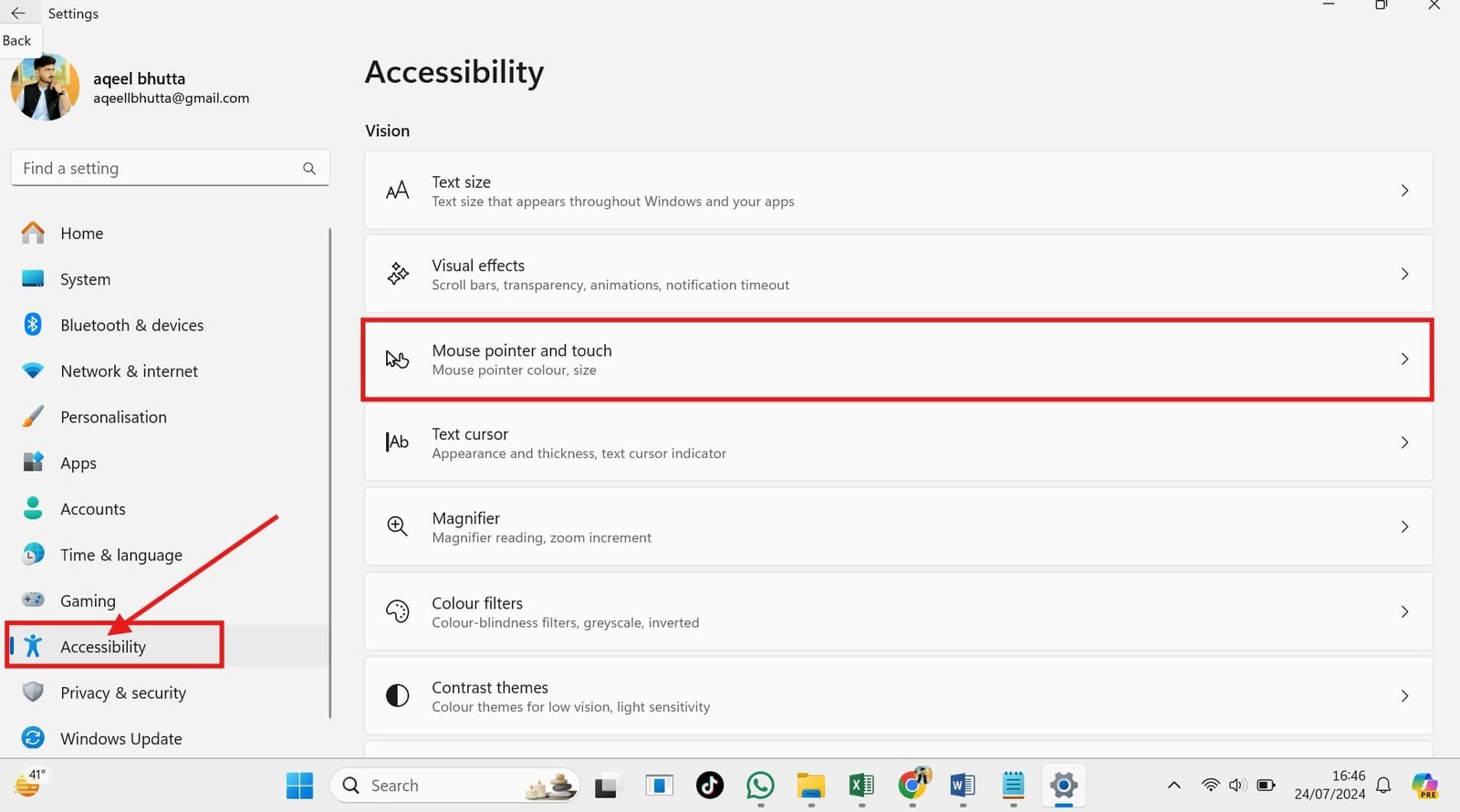Open Windows Update page
Viewport: 1460px width, 812px height.
coord(120,739)
